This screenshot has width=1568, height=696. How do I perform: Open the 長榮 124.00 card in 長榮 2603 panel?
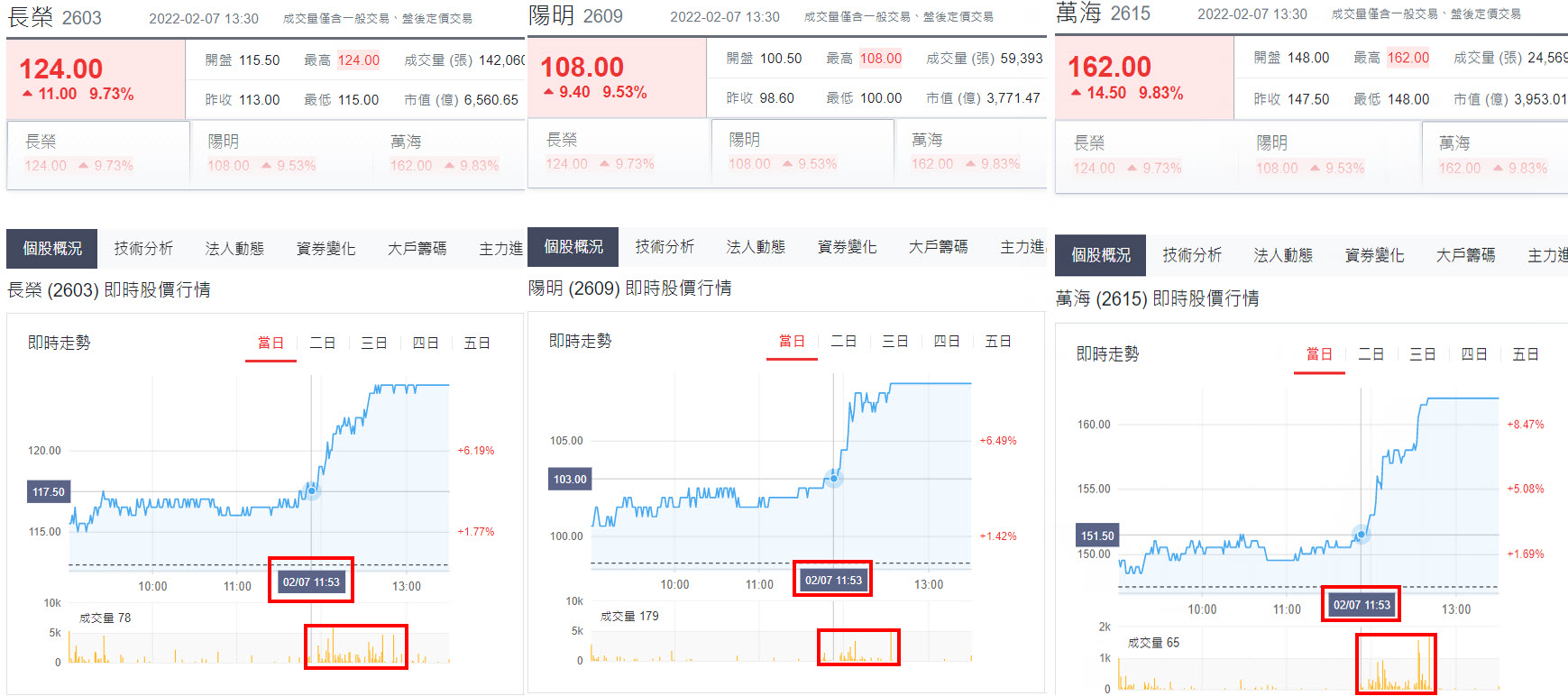coord(97,153)
